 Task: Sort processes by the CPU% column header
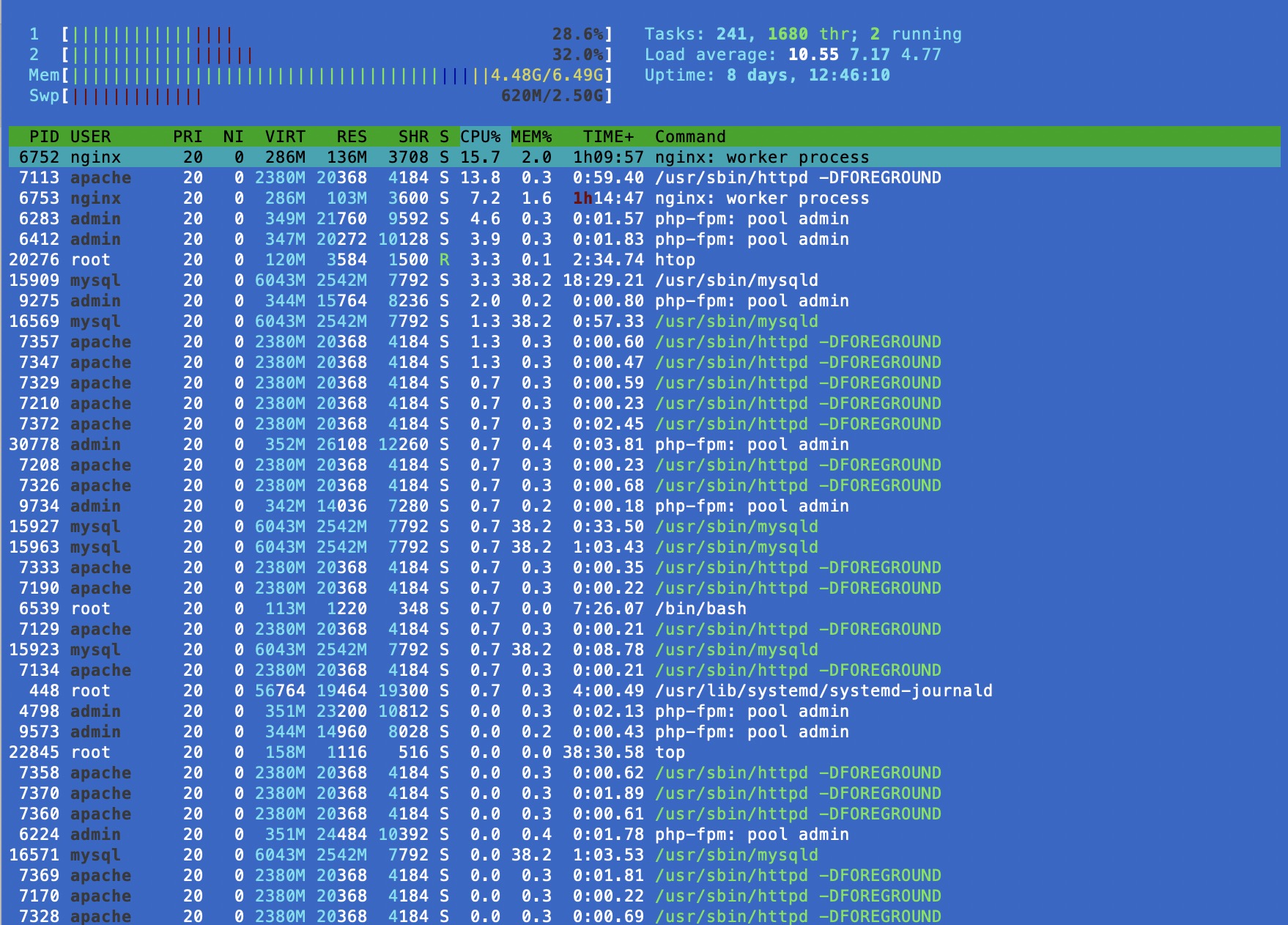click(481, 137)
